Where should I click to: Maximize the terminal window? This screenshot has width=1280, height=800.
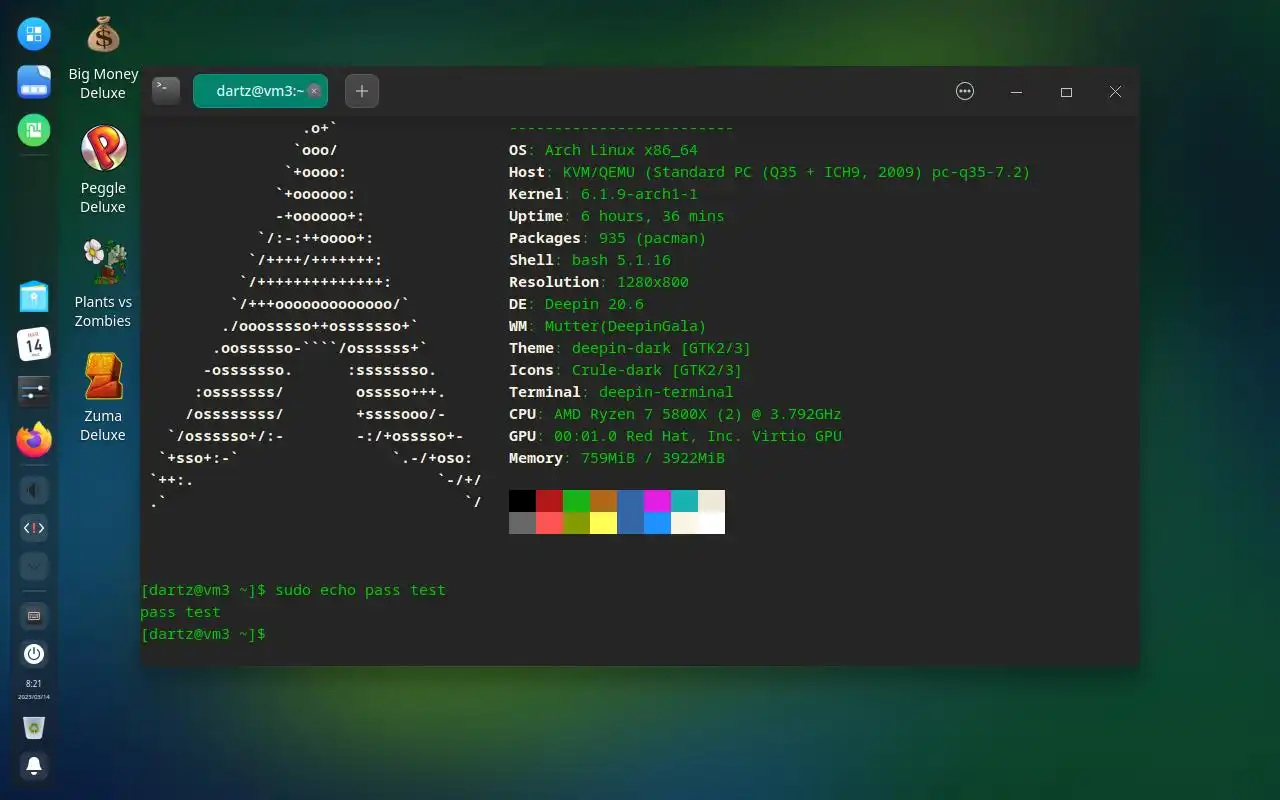pos(1066,91)
